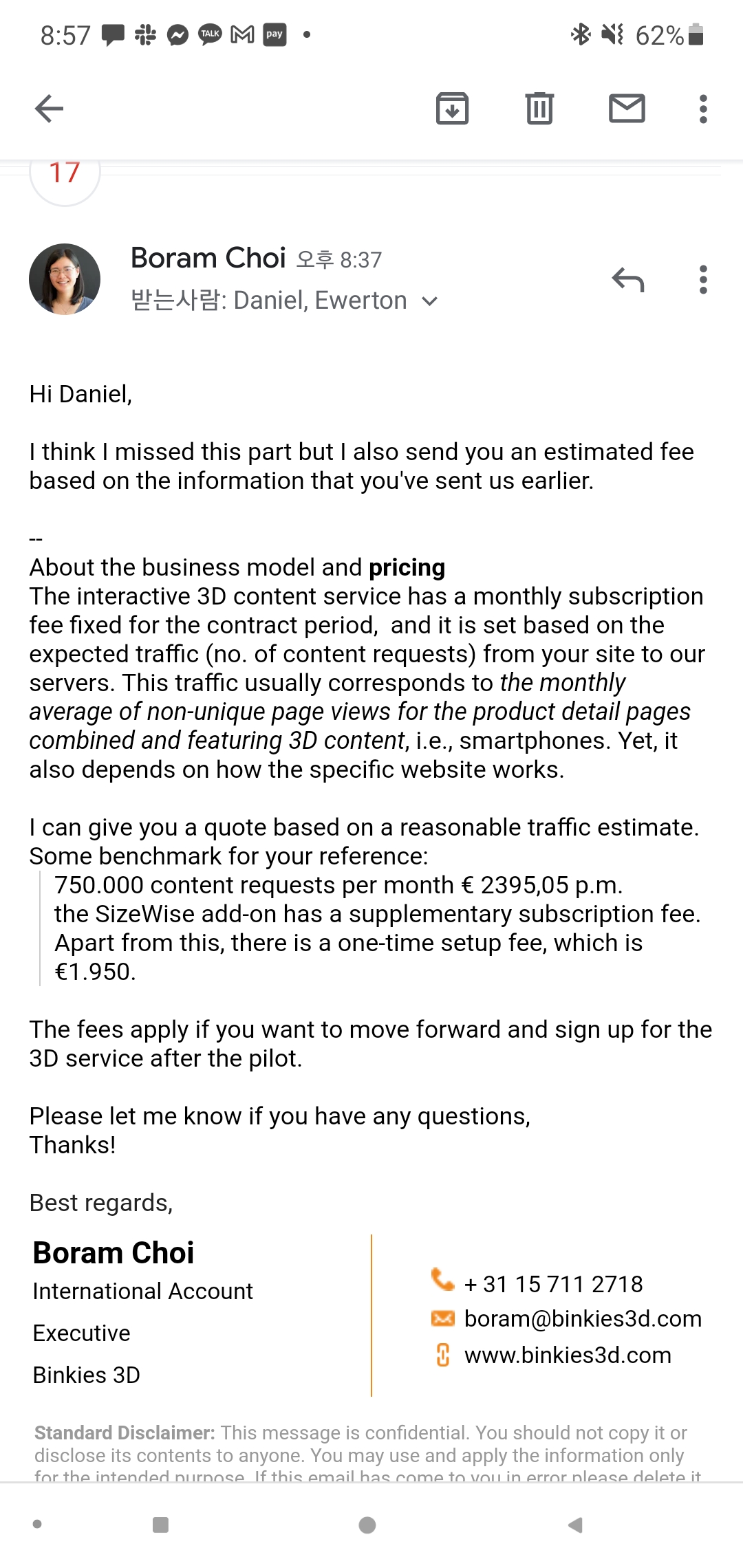The width and height of the screenshot is (743, 1568).
Task: Open the top toolbar overflow menu
Action: [x=702, y=109]
